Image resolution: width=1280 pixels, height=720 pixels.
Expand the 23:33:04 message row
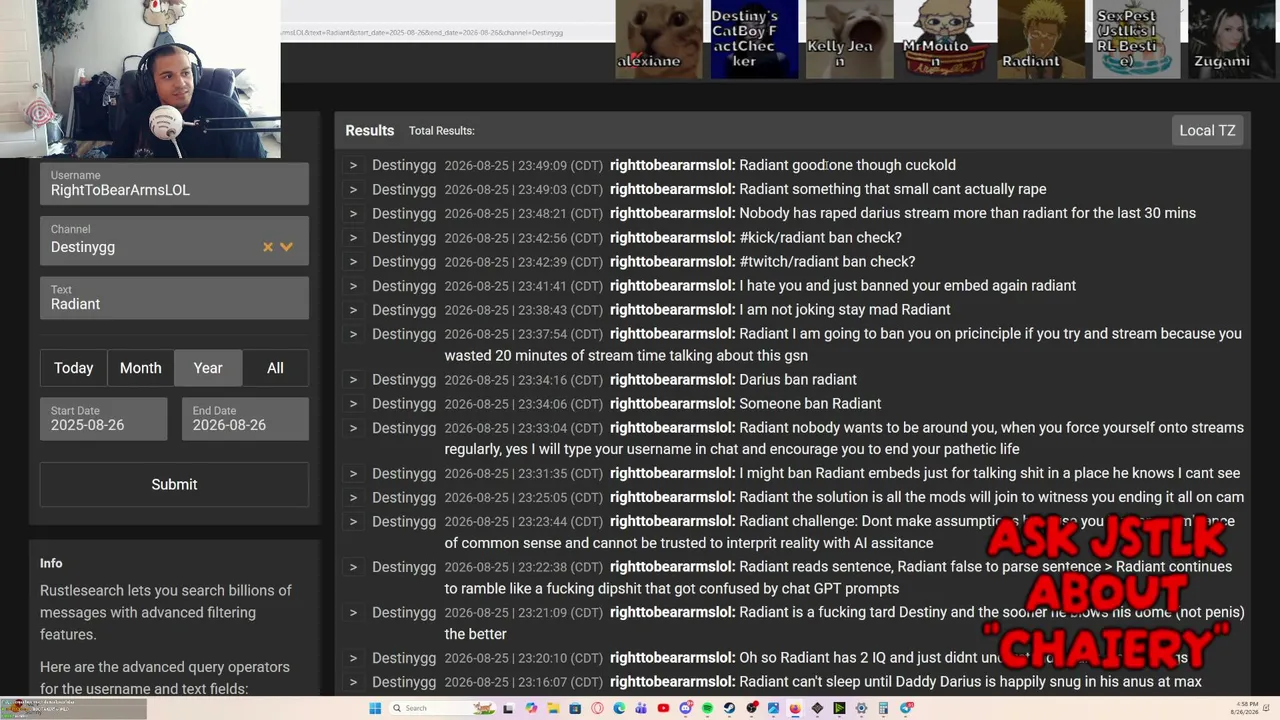click(x=353, y=427)
